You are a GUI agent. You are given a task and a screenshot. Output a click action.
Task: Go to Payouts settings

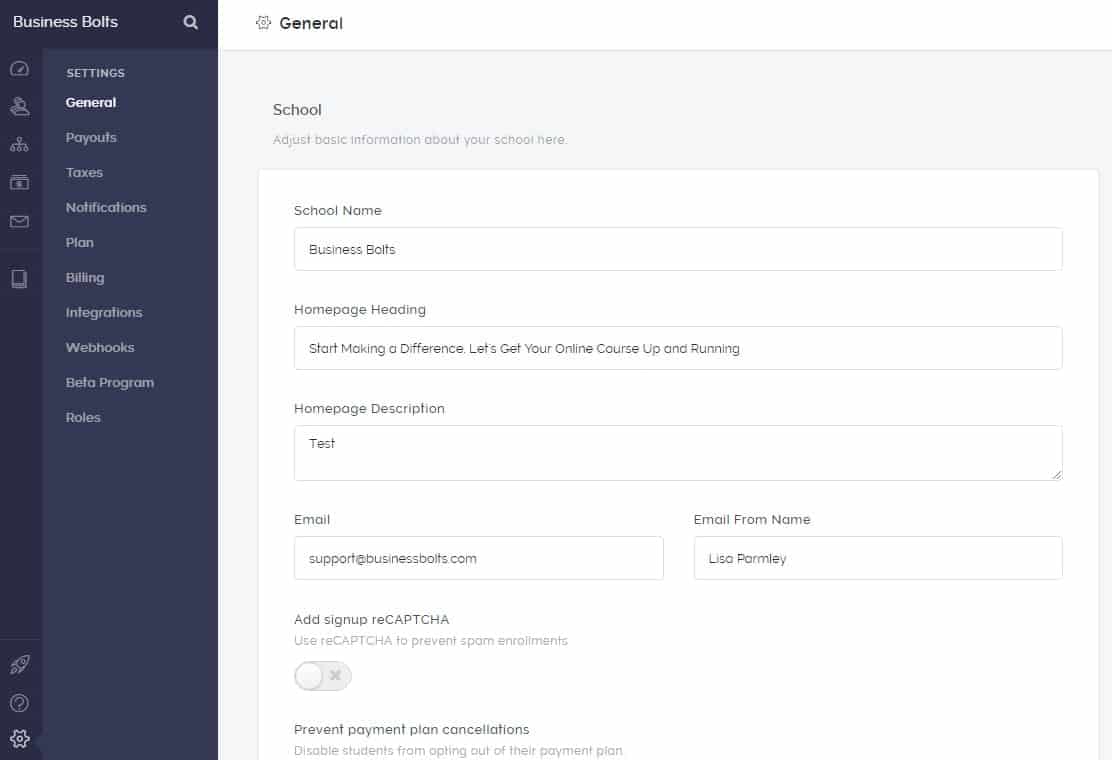click(91, 138)
